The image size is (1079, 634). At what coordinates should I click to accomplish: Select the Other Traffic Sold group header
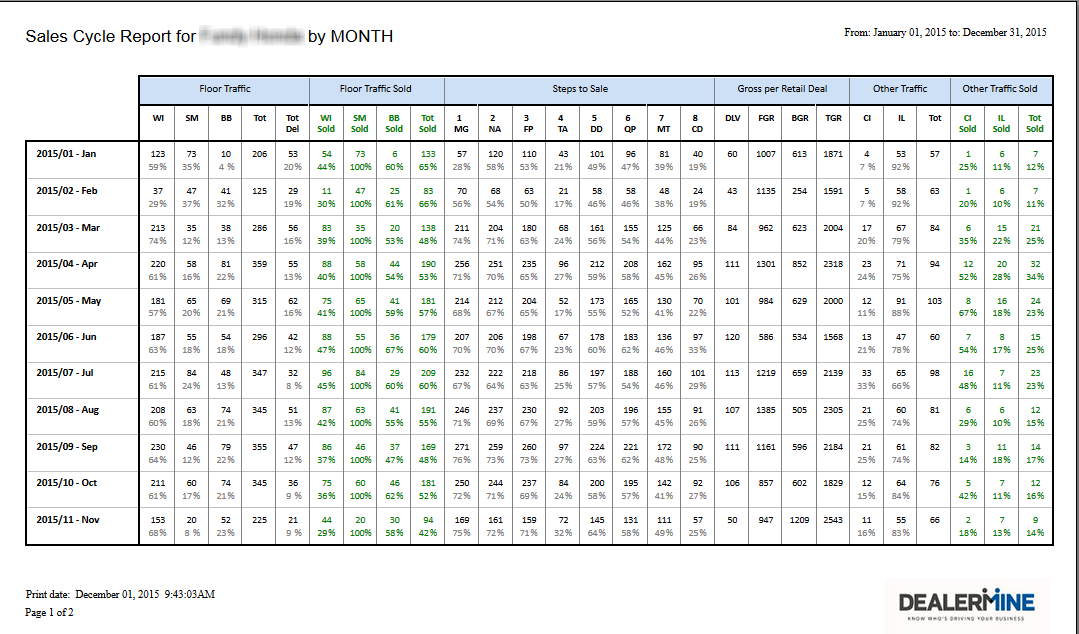[999, 89]
